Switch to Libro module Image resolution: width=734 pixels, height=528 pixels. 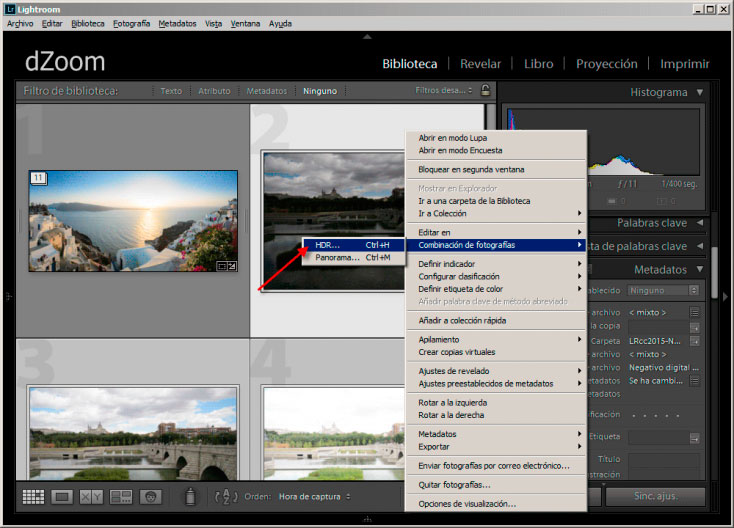pos(538,64)
